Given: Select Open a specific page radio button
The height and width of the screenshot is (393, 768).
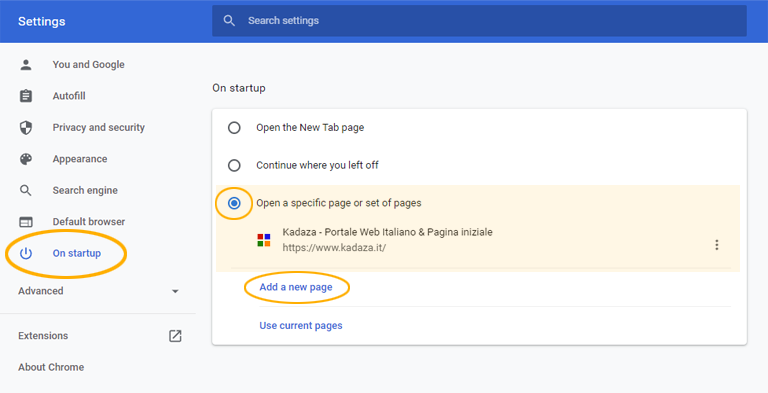Looking at the screenshot, I should pos(234,203).
